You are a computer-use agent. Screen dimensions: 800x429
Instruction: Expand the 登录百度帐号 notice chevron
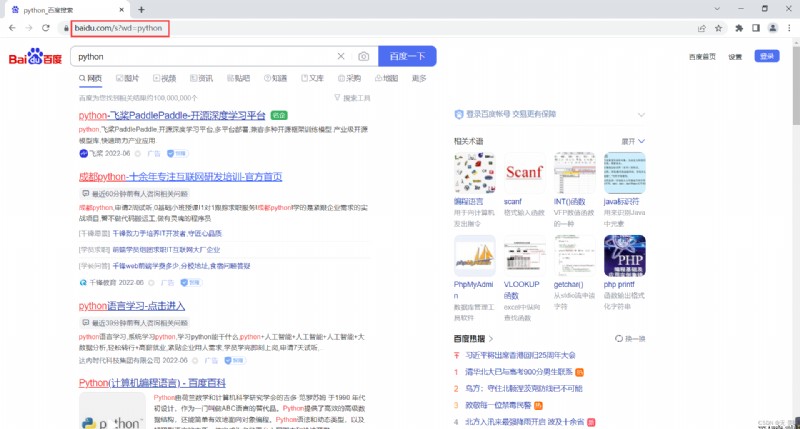pos(641,115)
